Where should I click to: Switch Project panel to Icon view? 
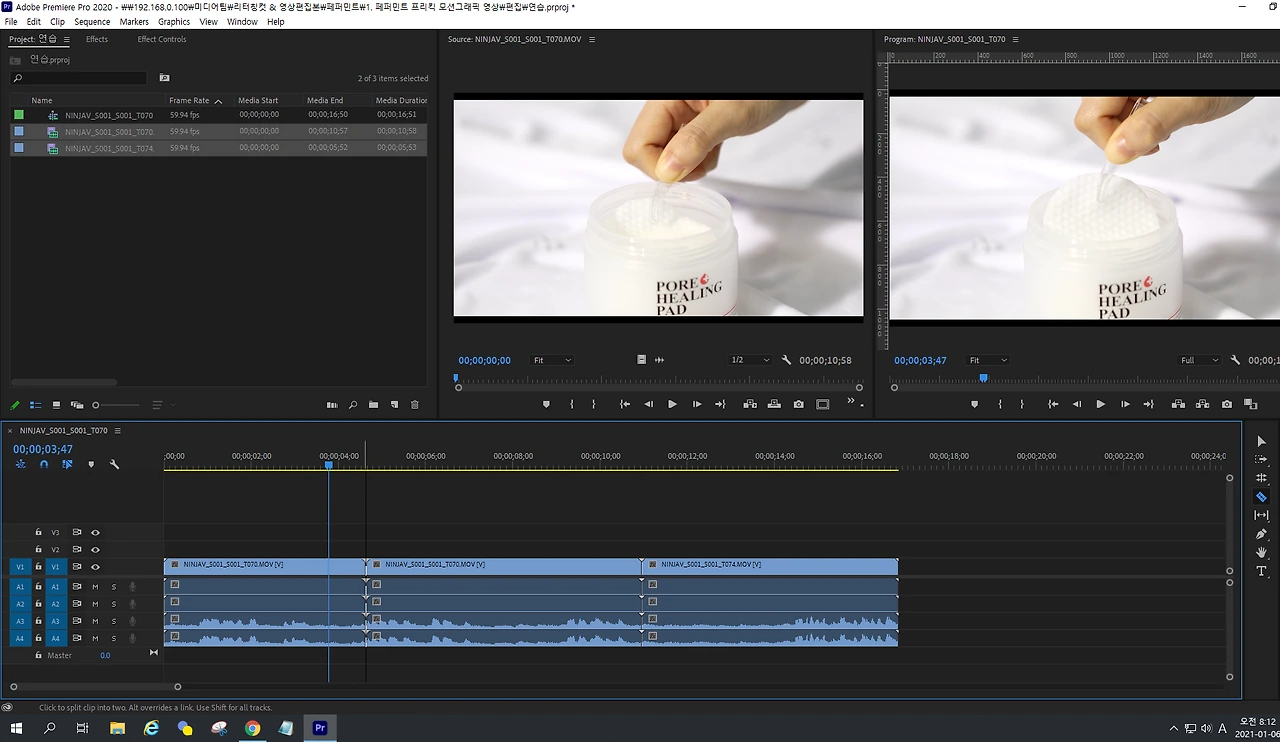tap(56, 405)
